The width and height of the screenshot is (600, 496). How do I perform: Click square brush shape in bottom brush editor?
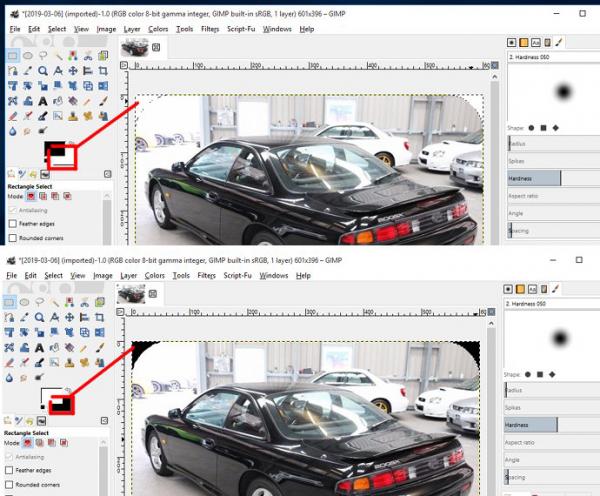pyautogui.click(x=540, y=374)
